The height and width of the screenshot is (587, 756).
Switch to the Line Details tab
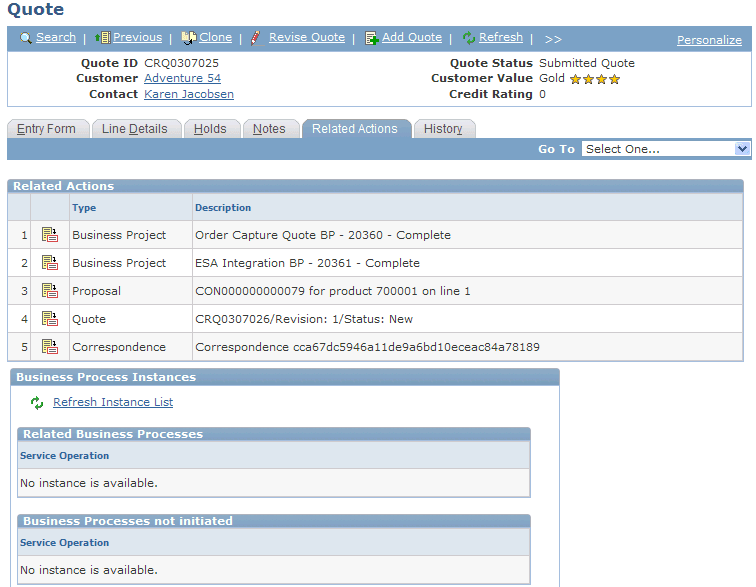click(x=136, y=129)
